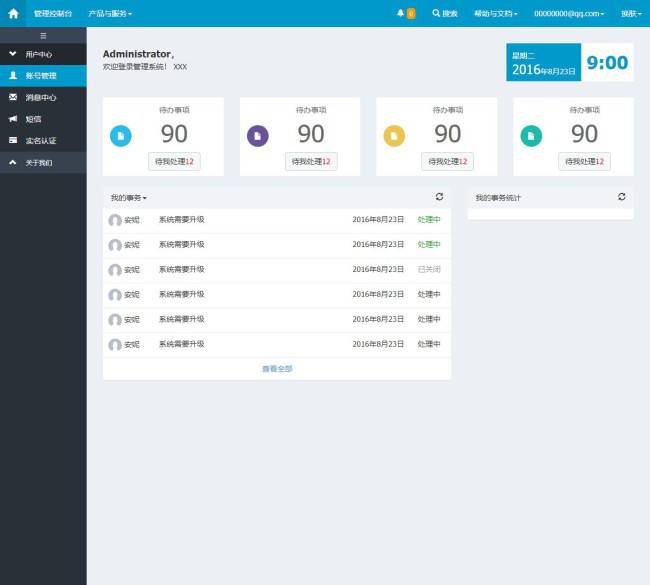The image size is (650, 585).
Task: Select 短信 in the sidebar
Action: click(43, 119)
